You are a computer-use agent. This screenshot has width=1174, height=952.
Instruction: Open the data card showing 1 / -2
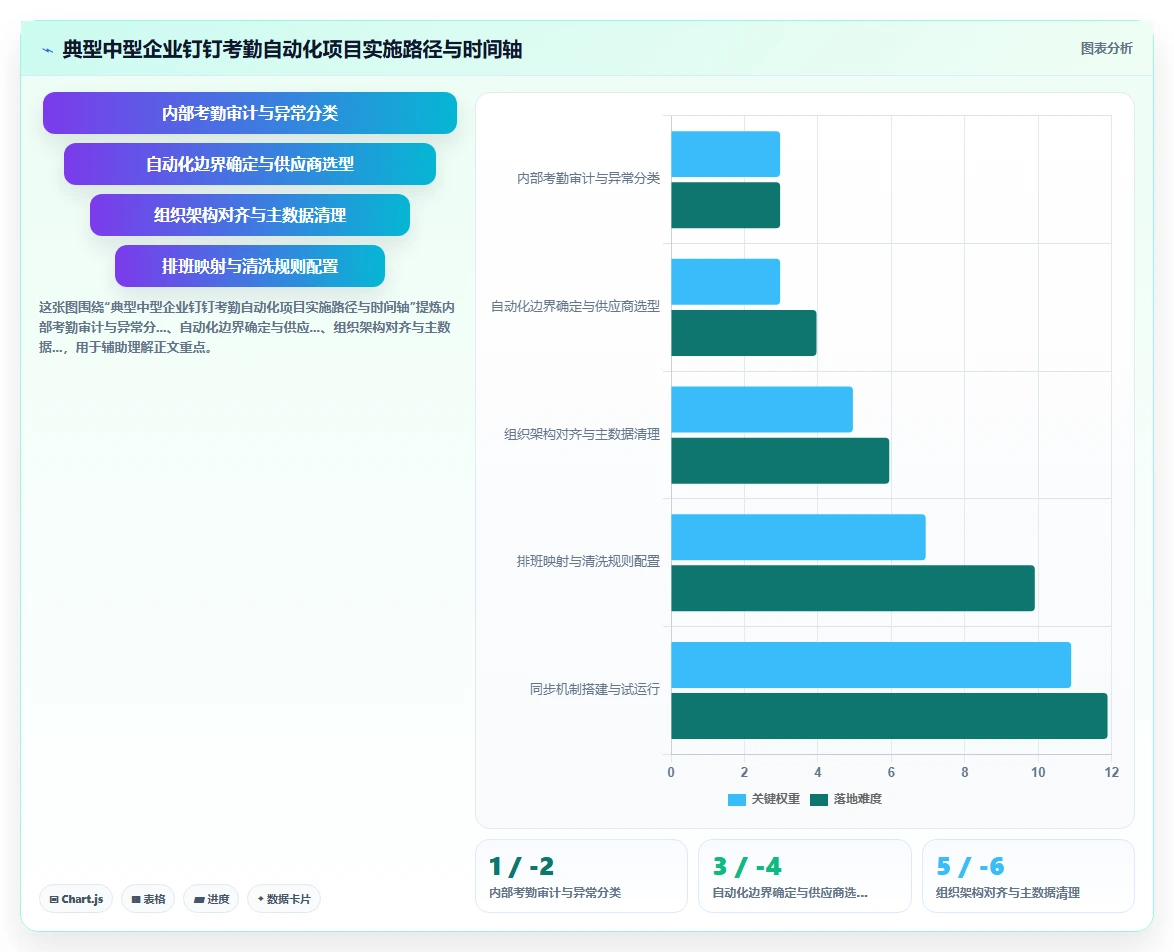[582, 876]
